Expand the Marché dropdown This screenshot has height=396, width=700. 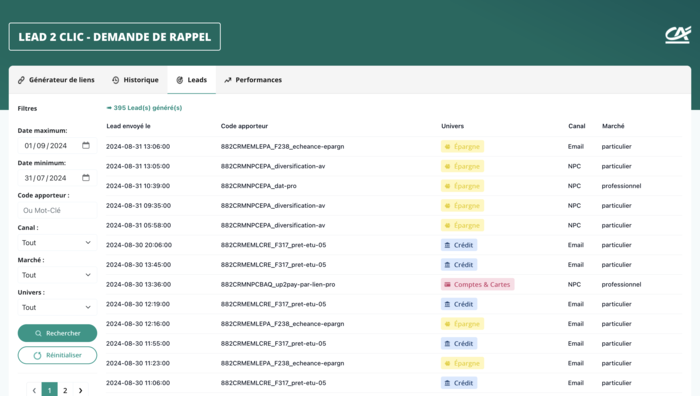tap(57, 275)
